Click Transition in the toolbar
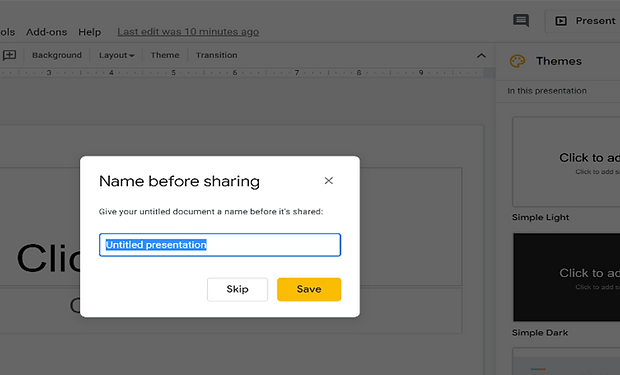The width and height of the screenshot is (620, 375). point(217,55)
